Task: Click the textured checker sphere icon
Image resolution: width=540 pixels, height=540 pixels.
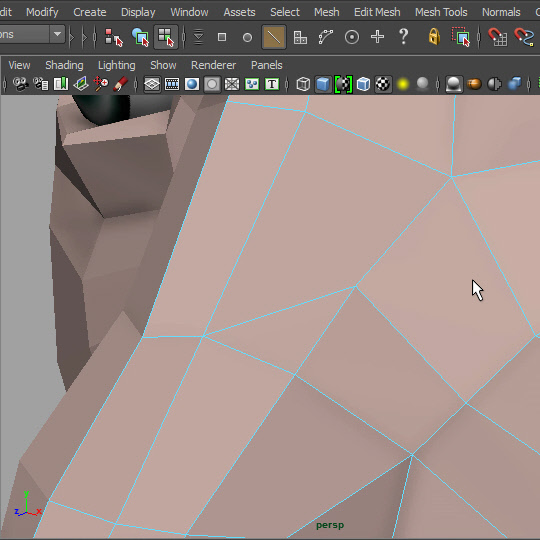Action: point(383,84)
